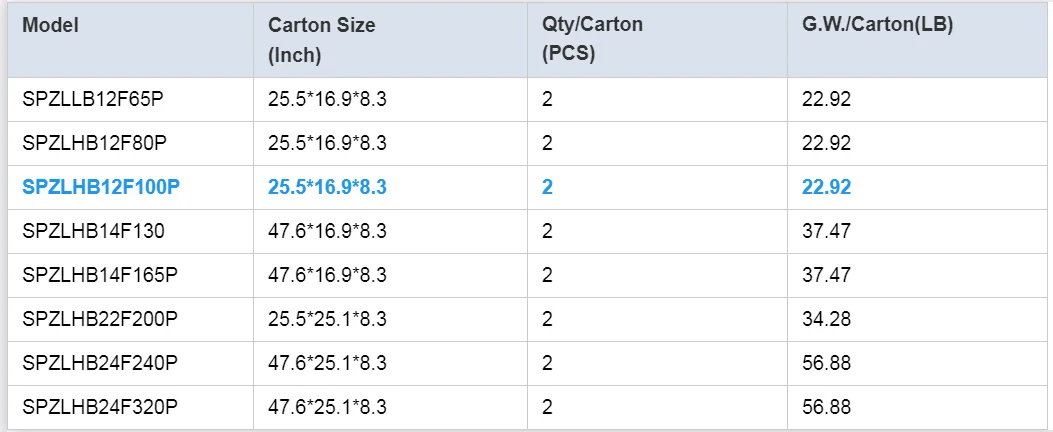This screenshot has width=1053, height=432.
Task: Click gross weight of SPZLHB14F130
Action: click(826, 231)
